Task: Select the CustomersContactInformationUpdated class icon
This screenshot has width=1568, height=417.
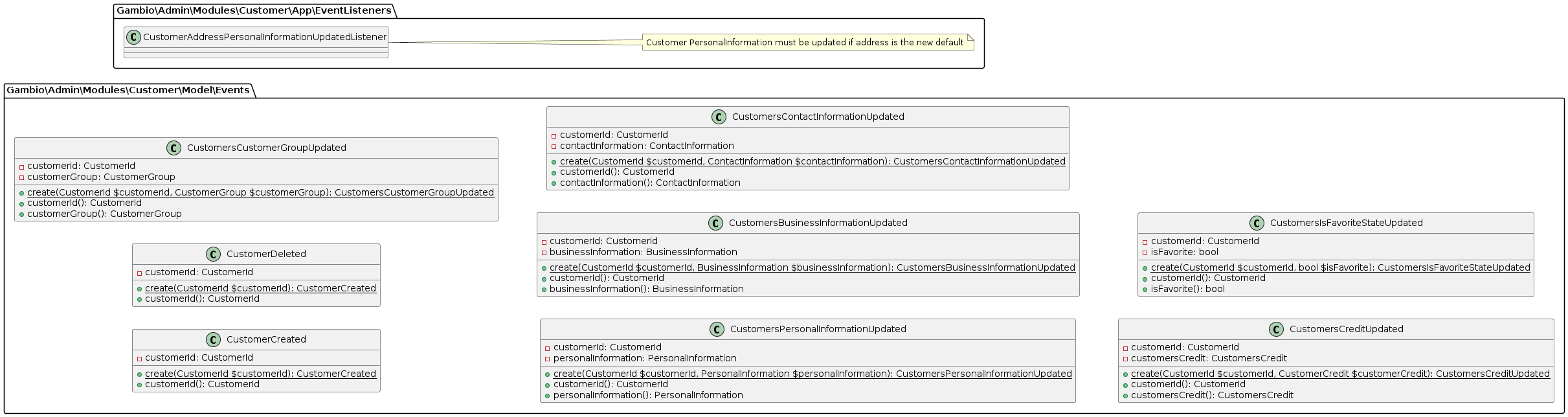Action: pyautogui.click(x=719, y=117)
